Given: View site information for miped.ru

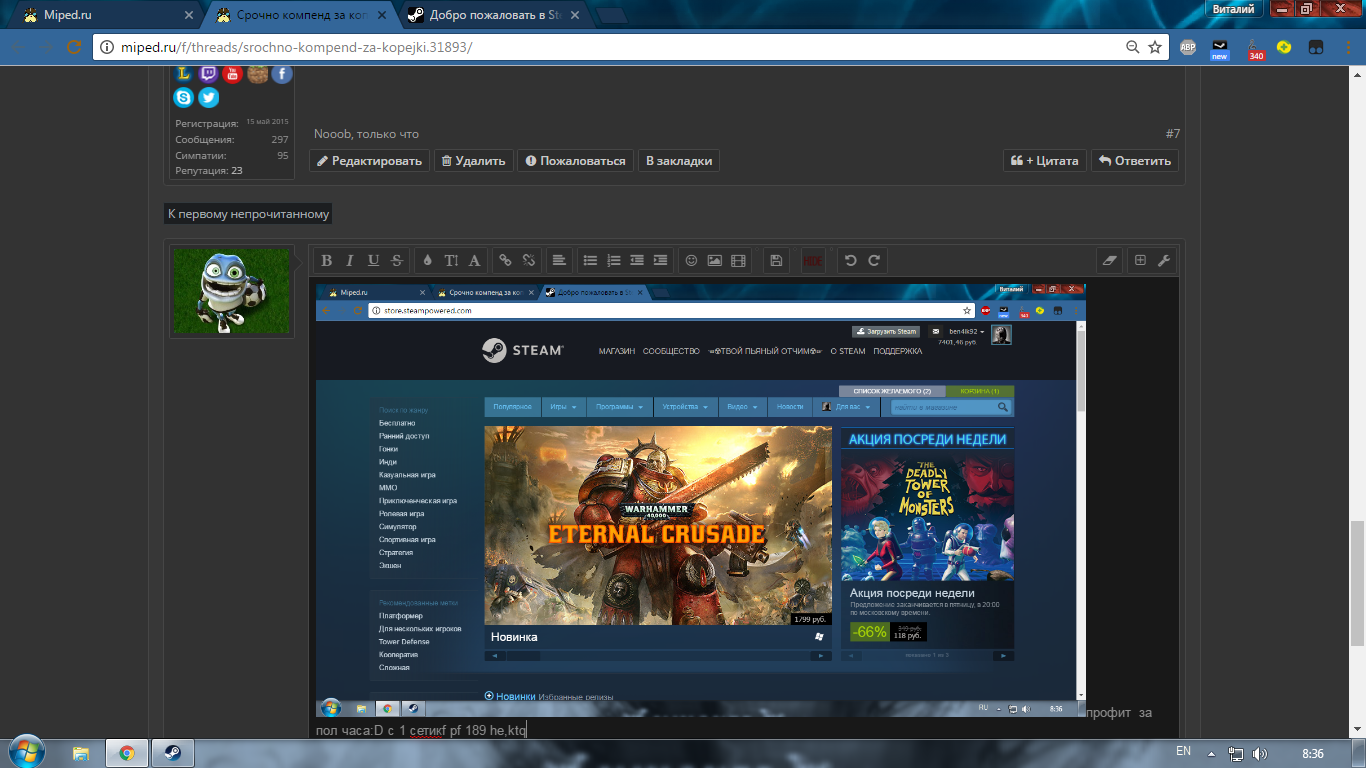Looking at the screenshot, I should click(x=107, y=47).
